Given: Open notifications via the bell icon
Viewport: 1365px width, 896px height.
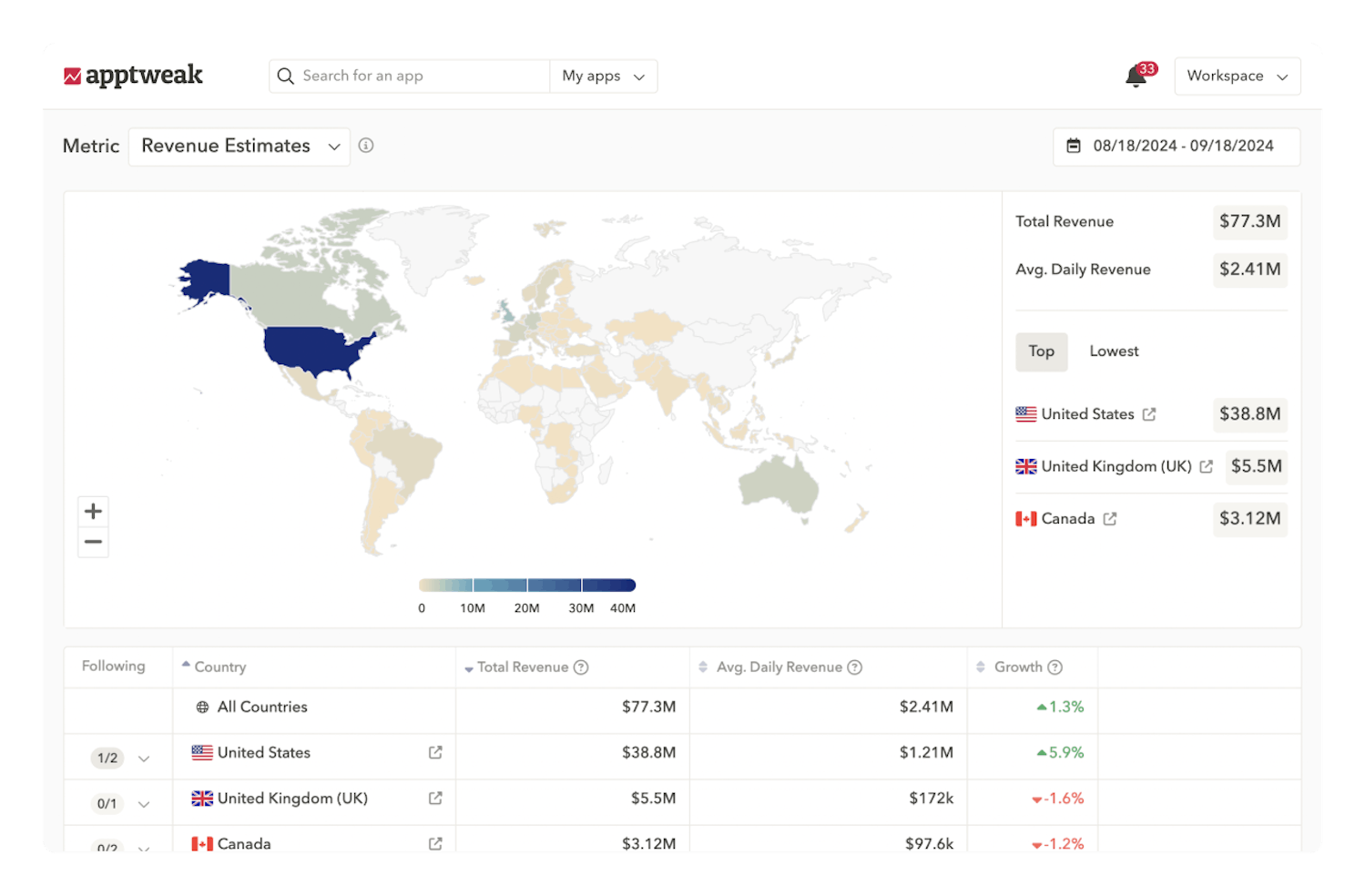Looking at the screenshot, I should (1134, 76).
